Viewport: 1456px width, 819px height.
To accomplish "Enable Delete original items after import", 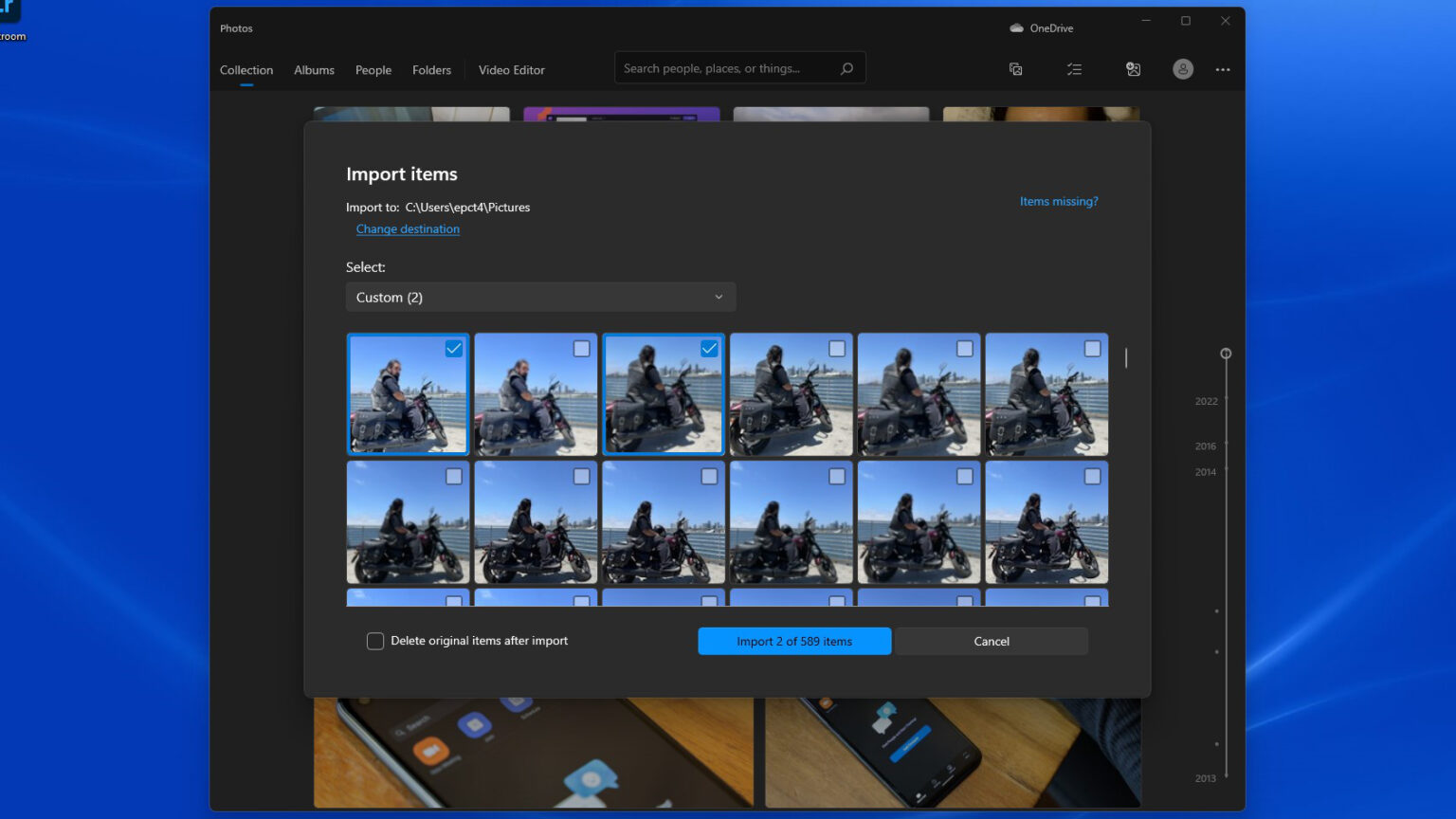I will click(375, 641).
